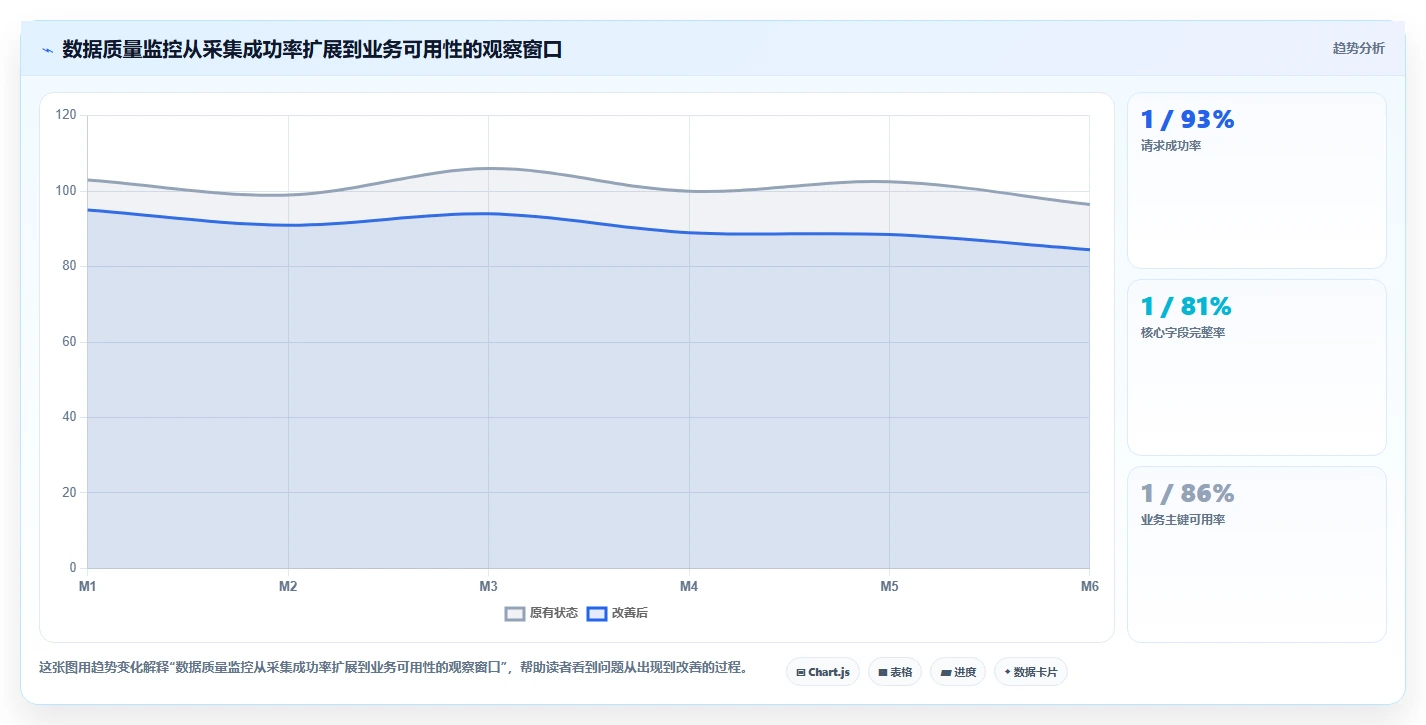The height and width of the screenshot is (725, 1426).
Task: Click the lightning icon beside the title
Action: [47, 50]
